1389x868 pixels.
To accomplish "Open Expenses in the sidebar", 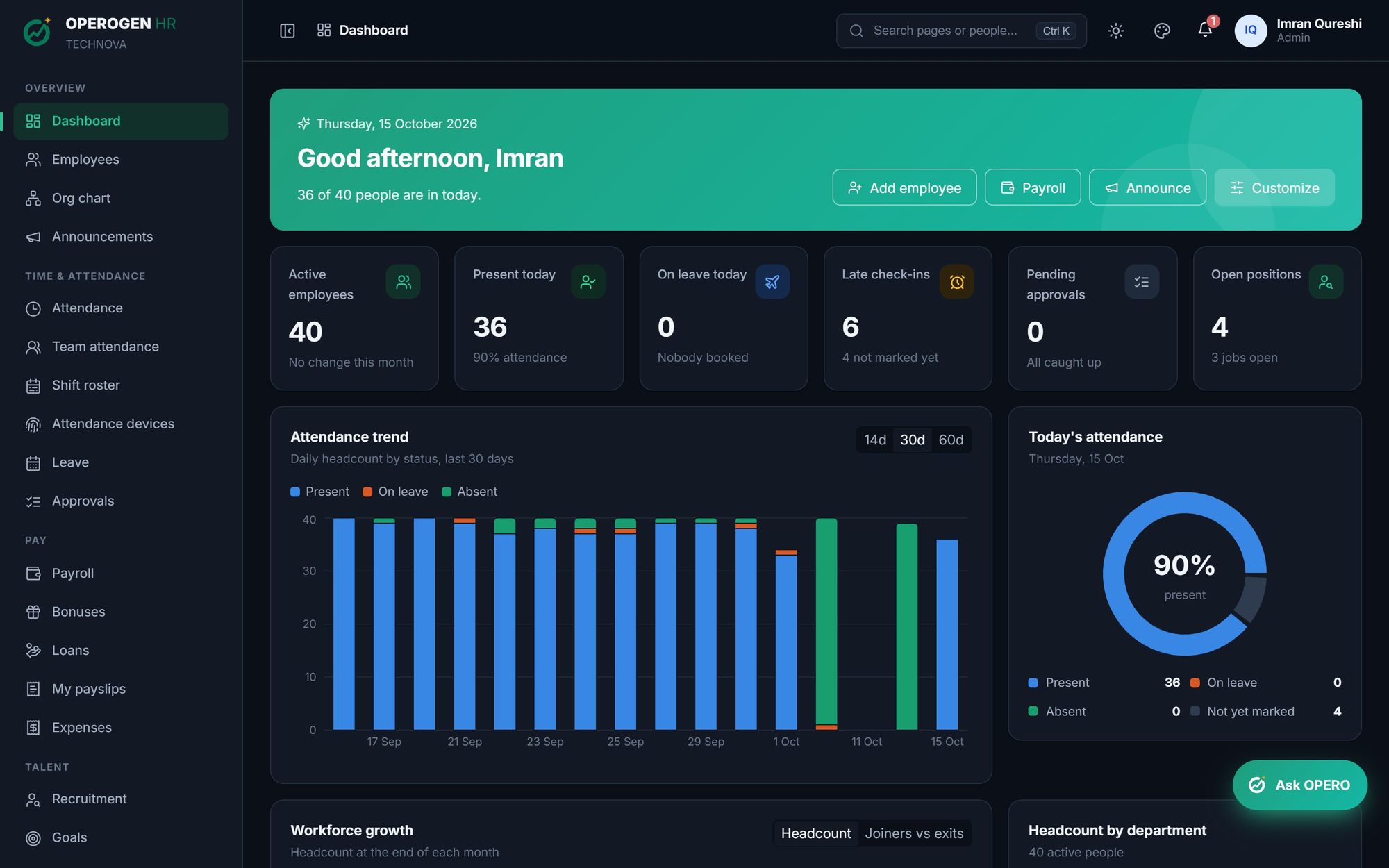I will [121, 728].
